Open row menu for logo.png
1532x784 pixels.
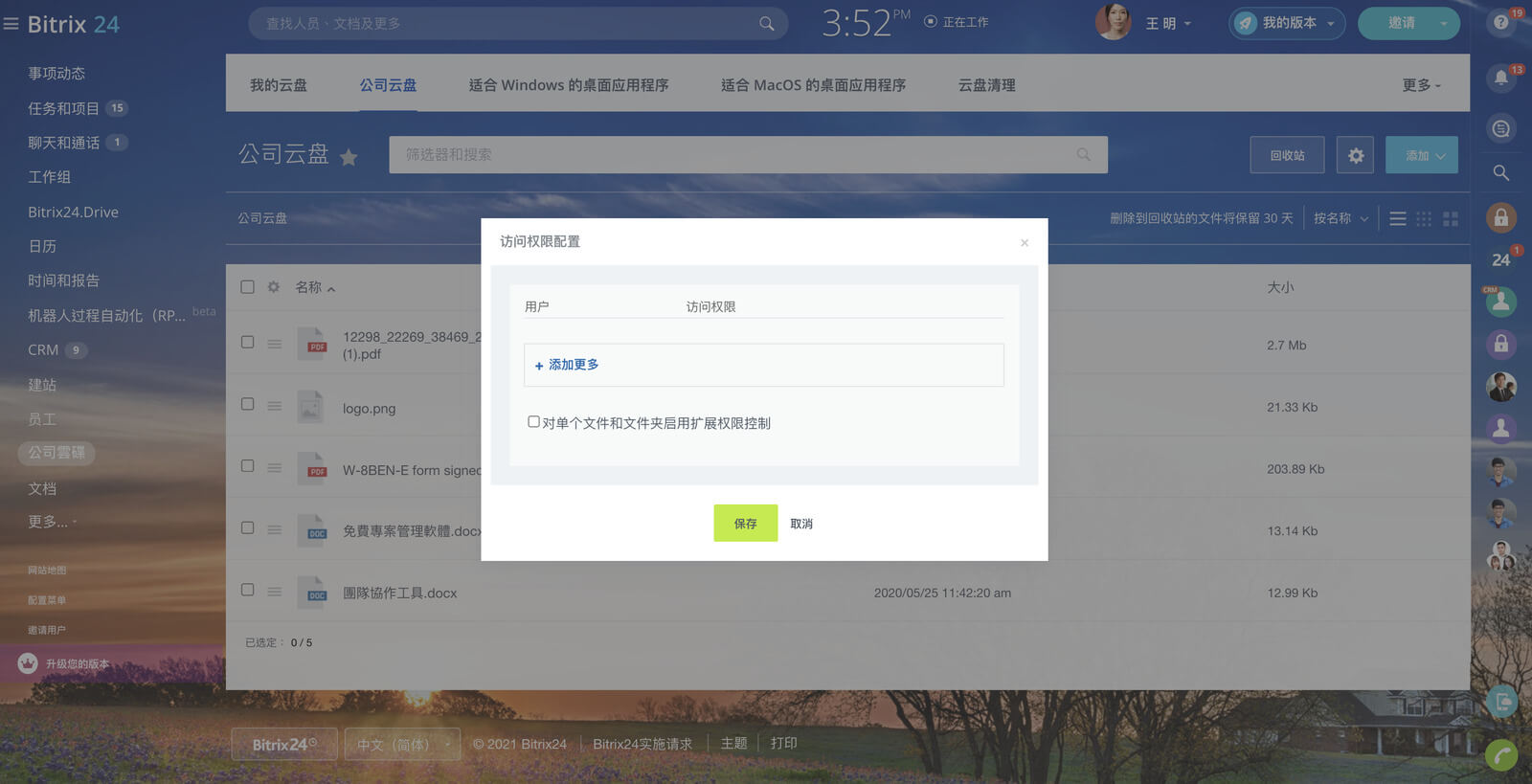point(275,406)
